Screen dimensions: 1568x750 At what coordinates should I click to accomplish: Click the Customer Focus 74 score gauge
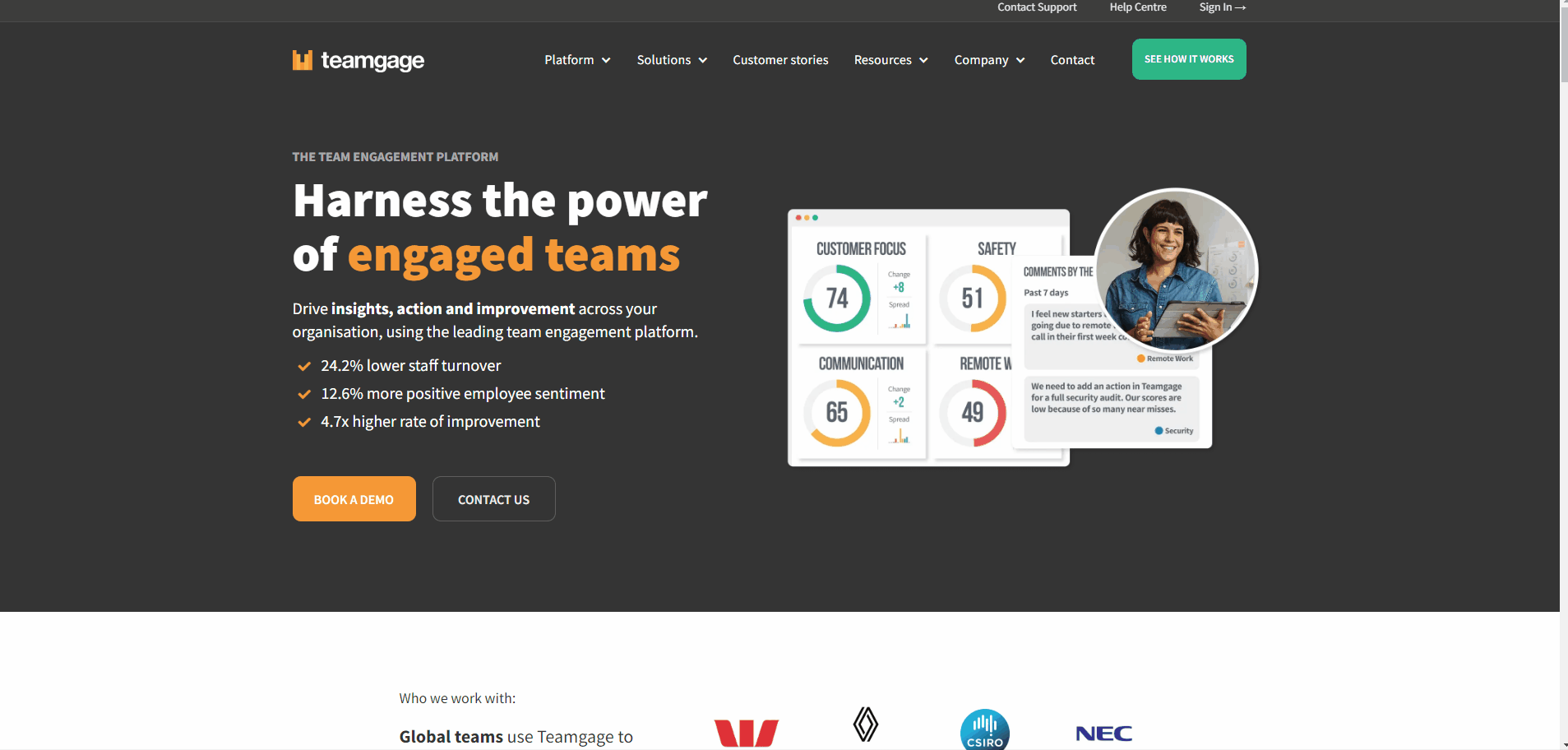(x=837, y=298)
